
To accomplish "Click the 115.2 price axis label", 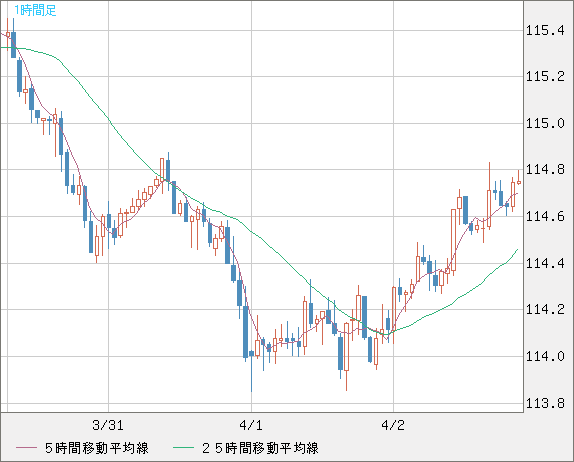I will pyautogui.click(x=545, y=77).
